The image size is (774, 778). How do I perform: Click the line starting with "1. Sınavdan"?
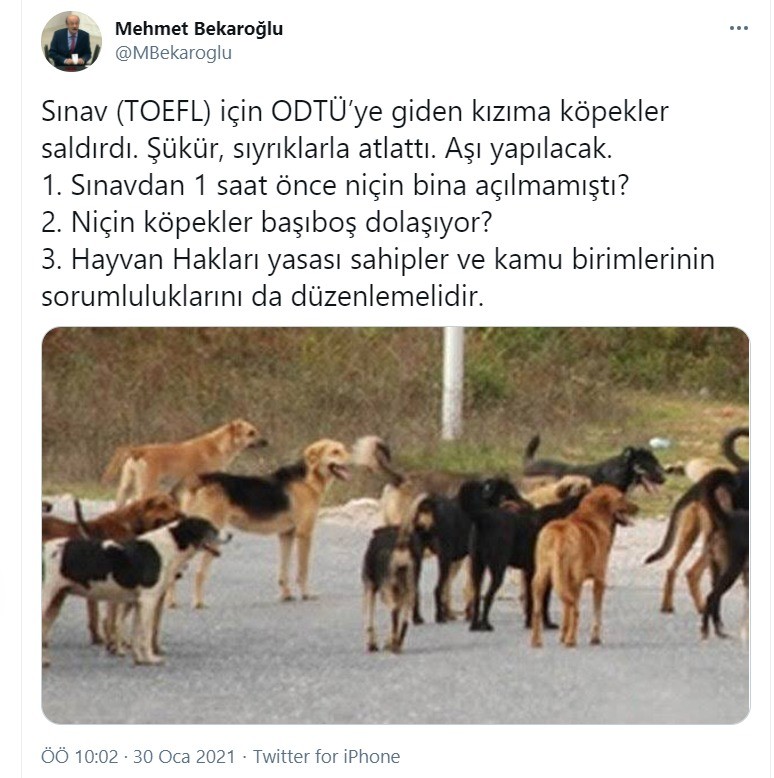tap(335, 186)
